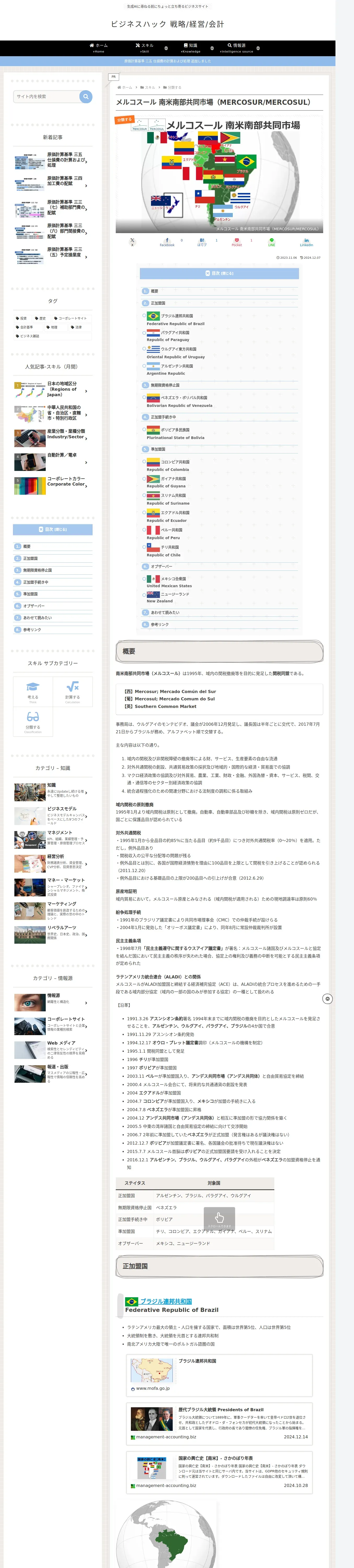
Task: Save the article to Pocket
Action: [x=237, y=242]
